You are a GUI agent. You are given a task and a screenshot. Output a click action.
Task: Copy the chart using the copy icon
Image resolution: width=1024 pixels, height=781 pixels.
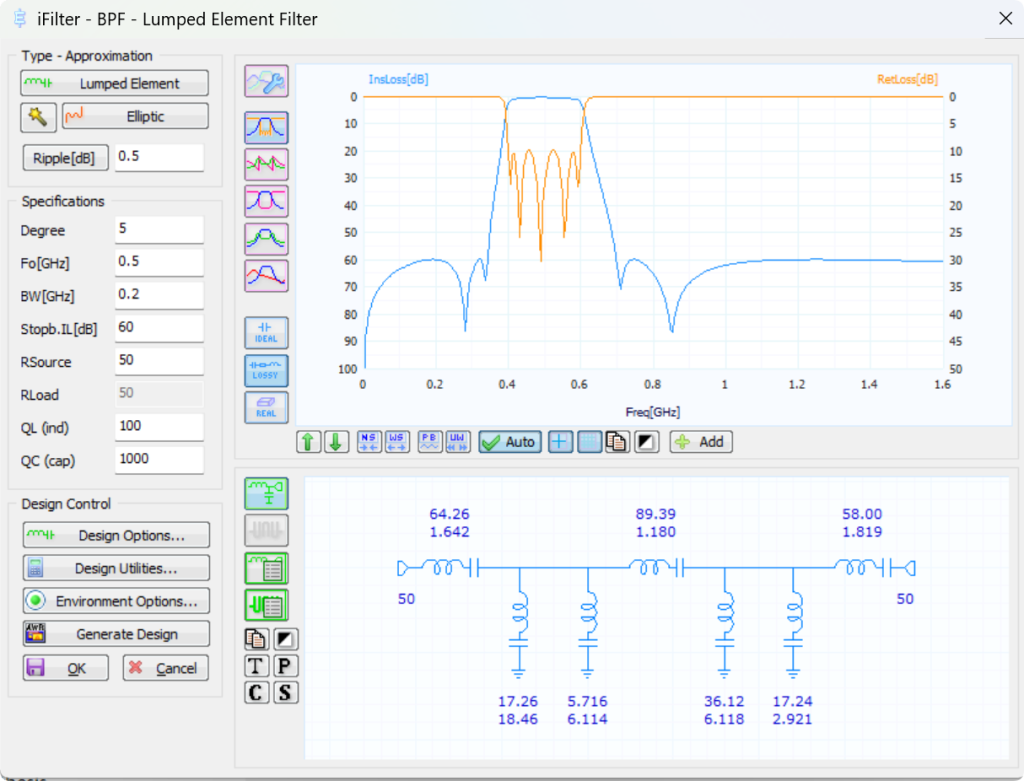click(x=617, y=442)
